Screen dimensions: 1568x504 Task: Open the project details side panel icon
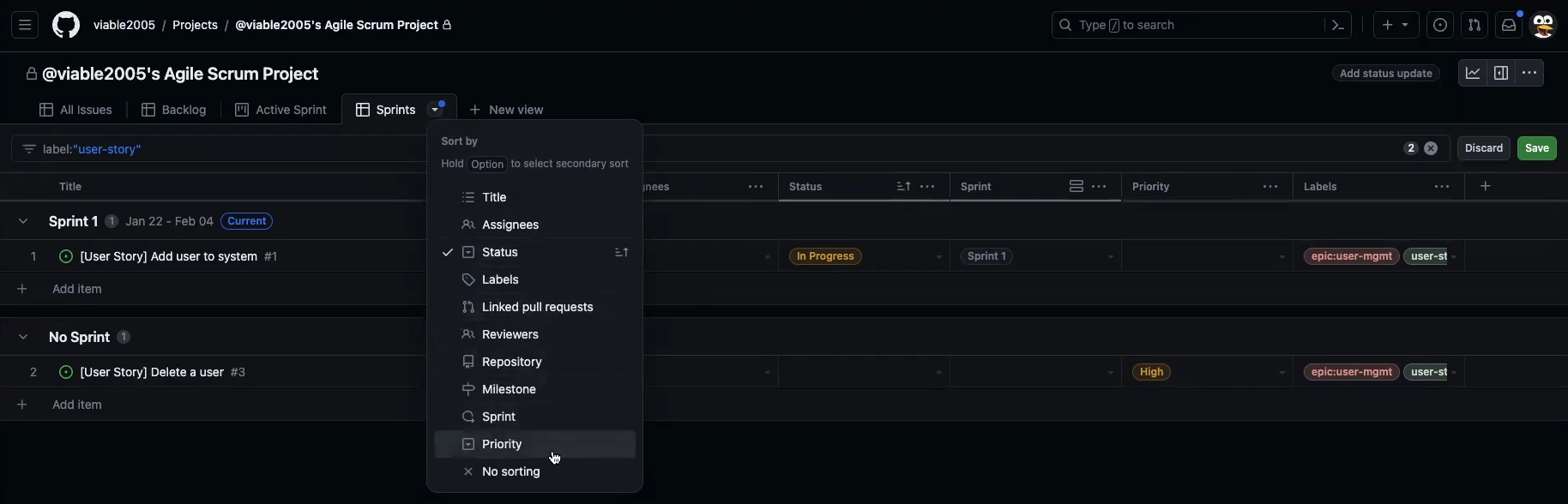1501,74
